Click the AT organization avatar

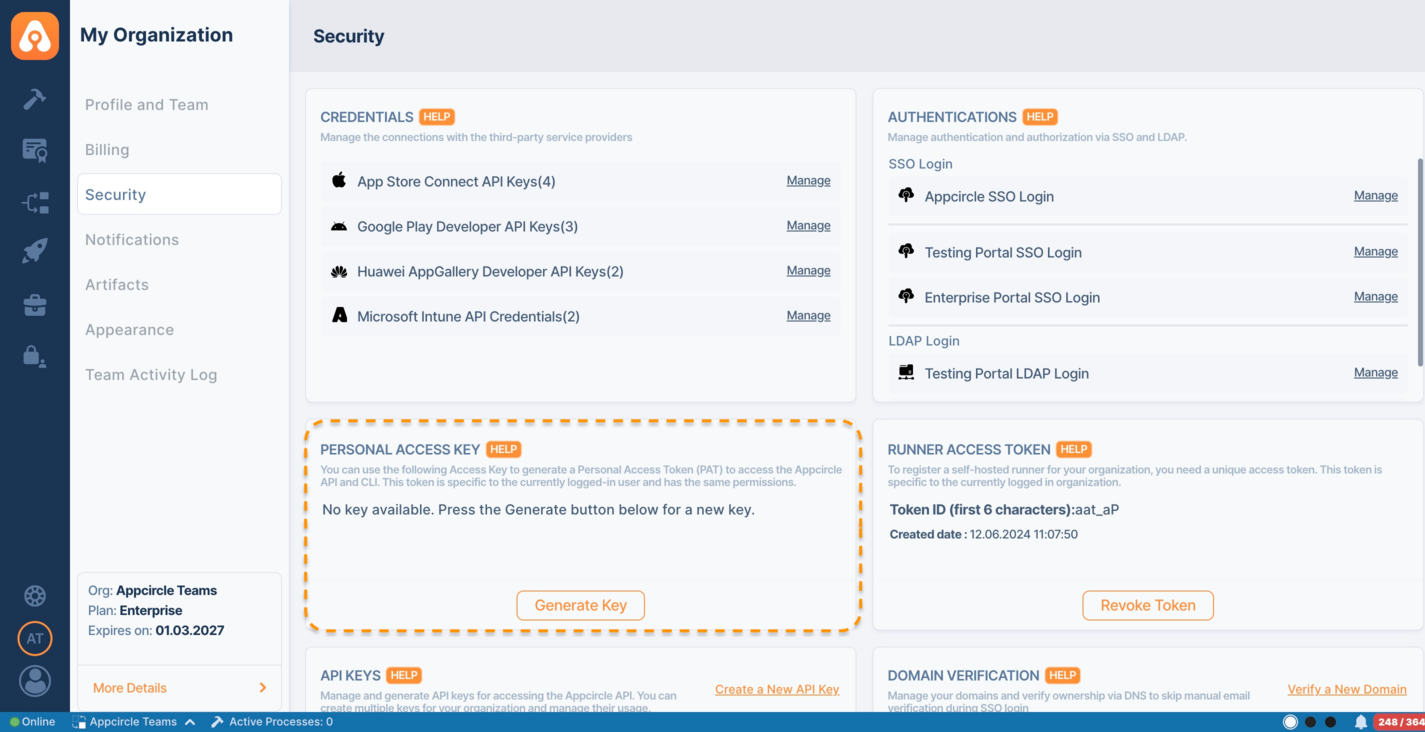pyautogui.click(x=35, y=638)
